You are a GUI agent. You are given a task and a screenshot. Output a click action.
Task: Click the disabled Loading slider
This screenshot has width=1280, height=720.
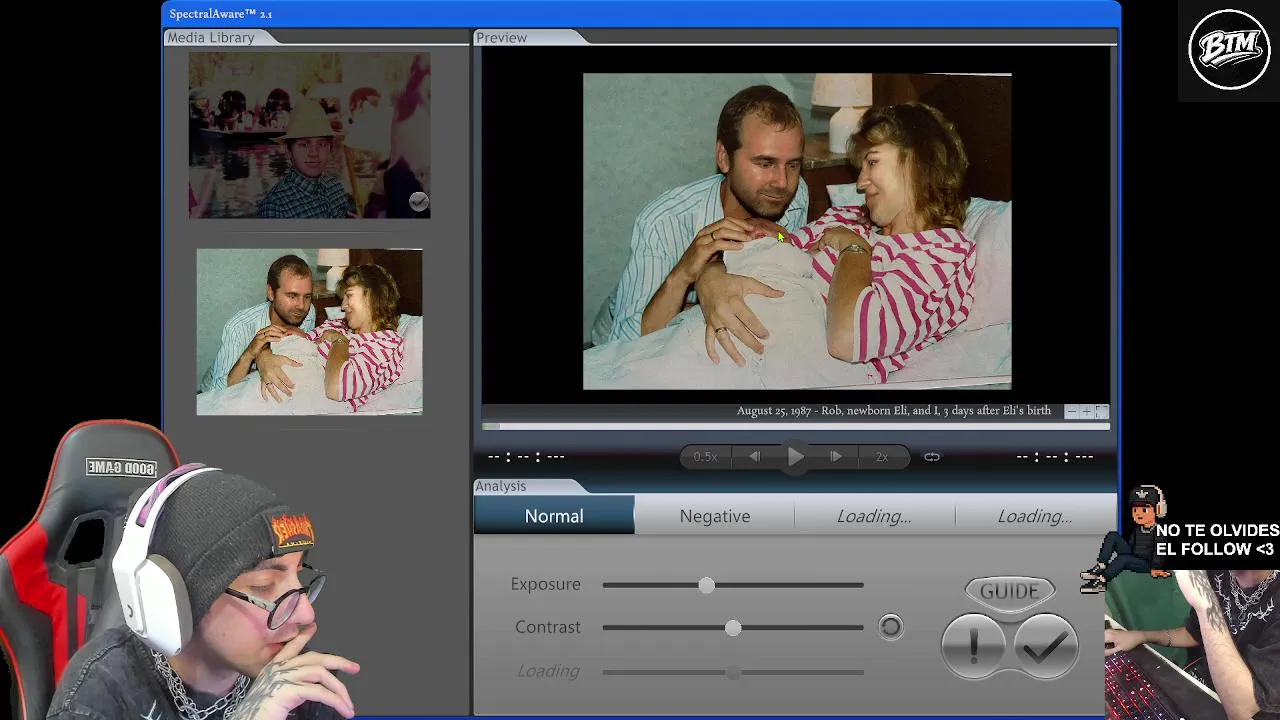[x=733, y=672]
